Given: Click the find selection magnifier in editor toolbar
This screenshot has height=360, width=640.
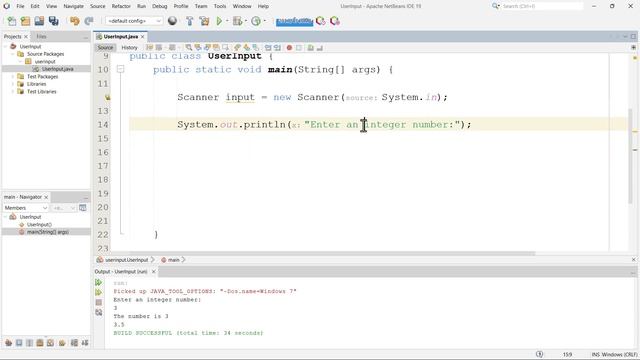Looking at the screenshot, I should [x=189, y=48].
